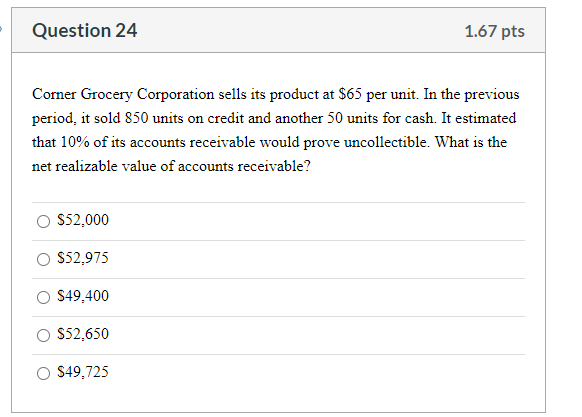
Task: Select the $52,975 radio button
Action: 43,259
